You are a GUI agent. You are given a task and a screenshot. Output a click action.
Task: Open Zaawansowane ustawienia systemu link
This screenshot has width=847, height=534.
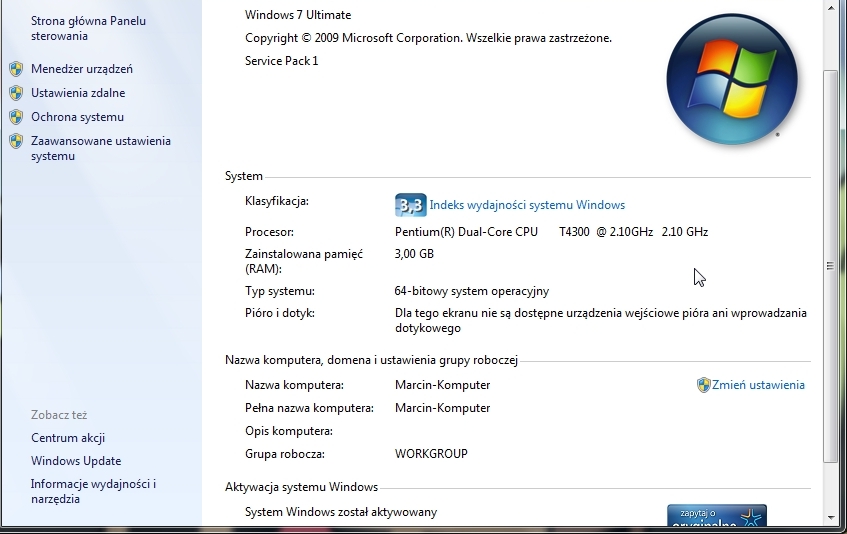click(x=100, y=148)
